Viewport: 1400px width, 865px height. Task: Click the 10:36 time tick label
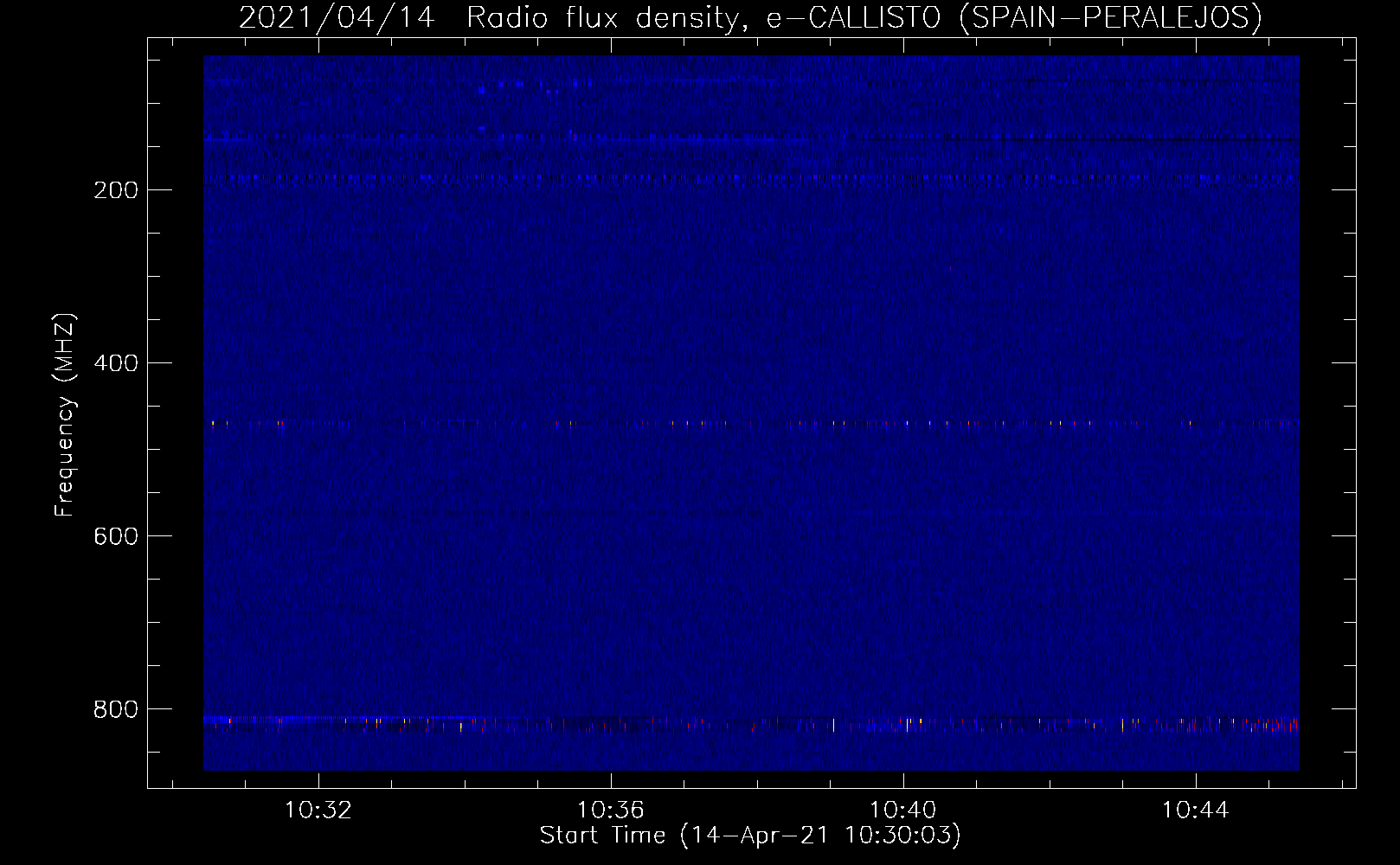pos(611,811)
